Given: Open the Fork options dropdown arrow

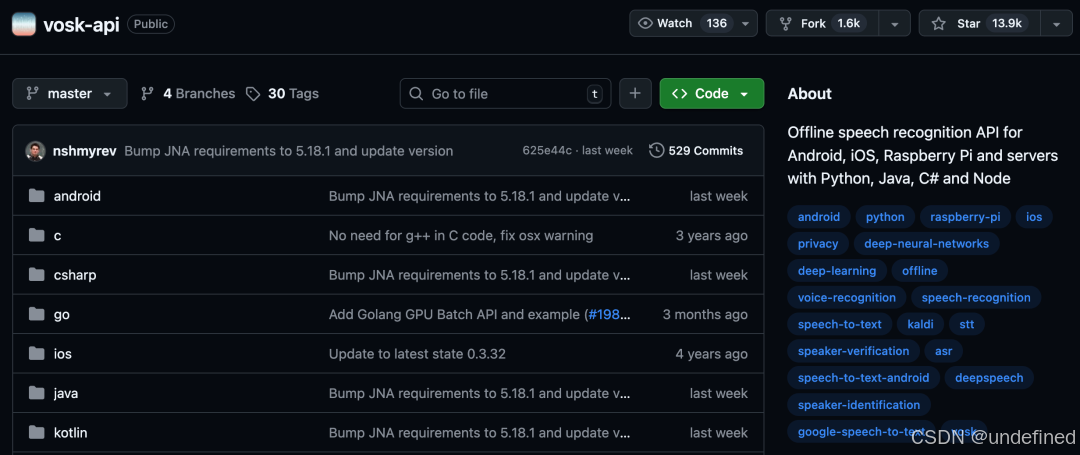Looking at the screenshot, I should pos(895,23).
